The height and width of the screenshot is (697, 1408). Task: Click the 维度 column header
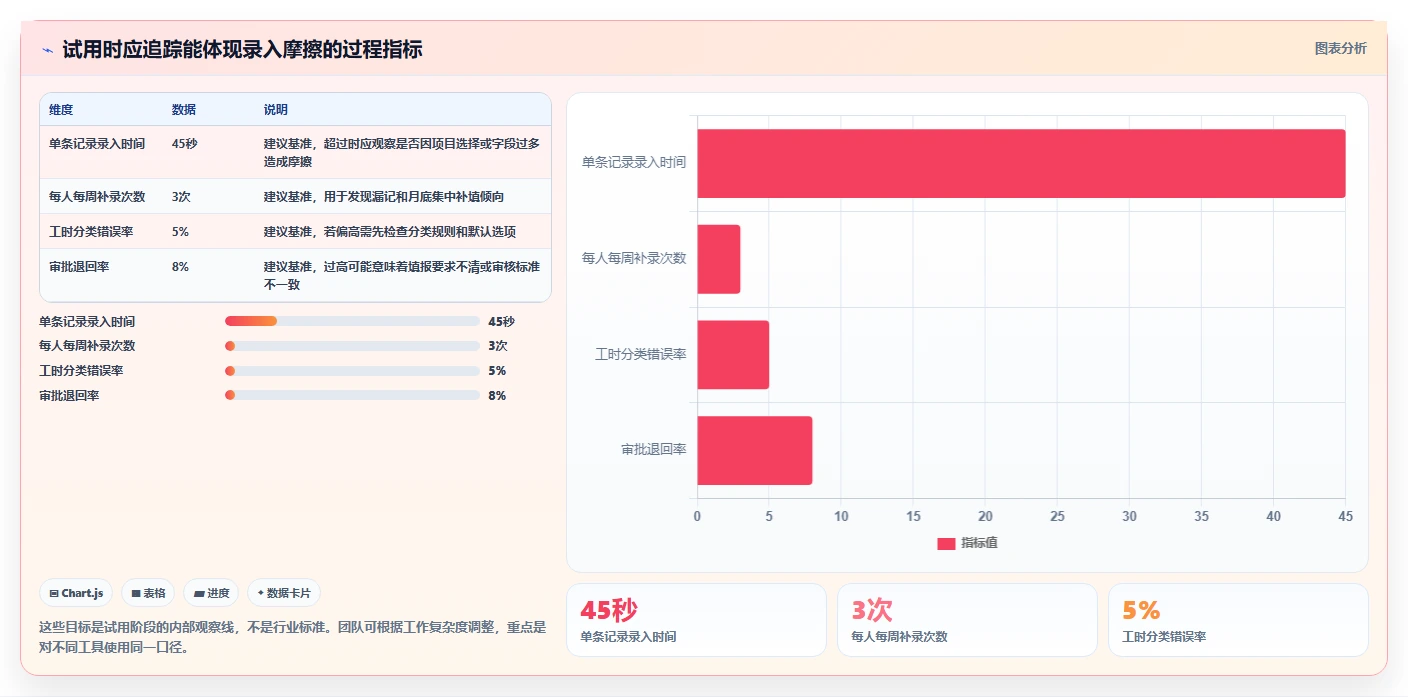61,109
